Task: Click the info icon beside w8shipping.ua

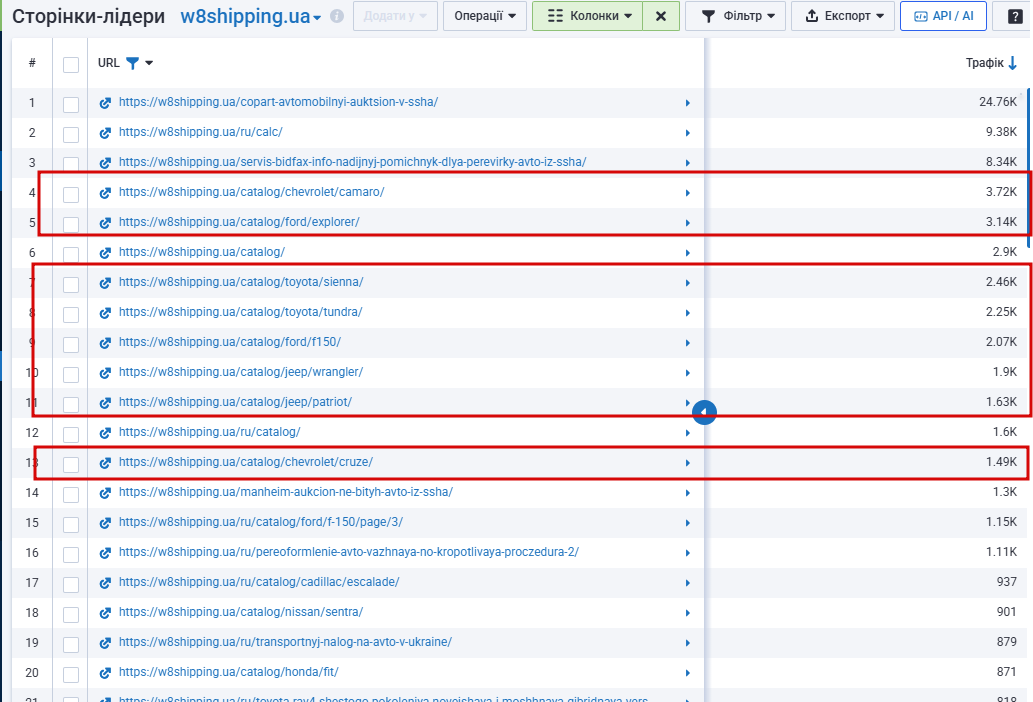Action: point(337,16)
